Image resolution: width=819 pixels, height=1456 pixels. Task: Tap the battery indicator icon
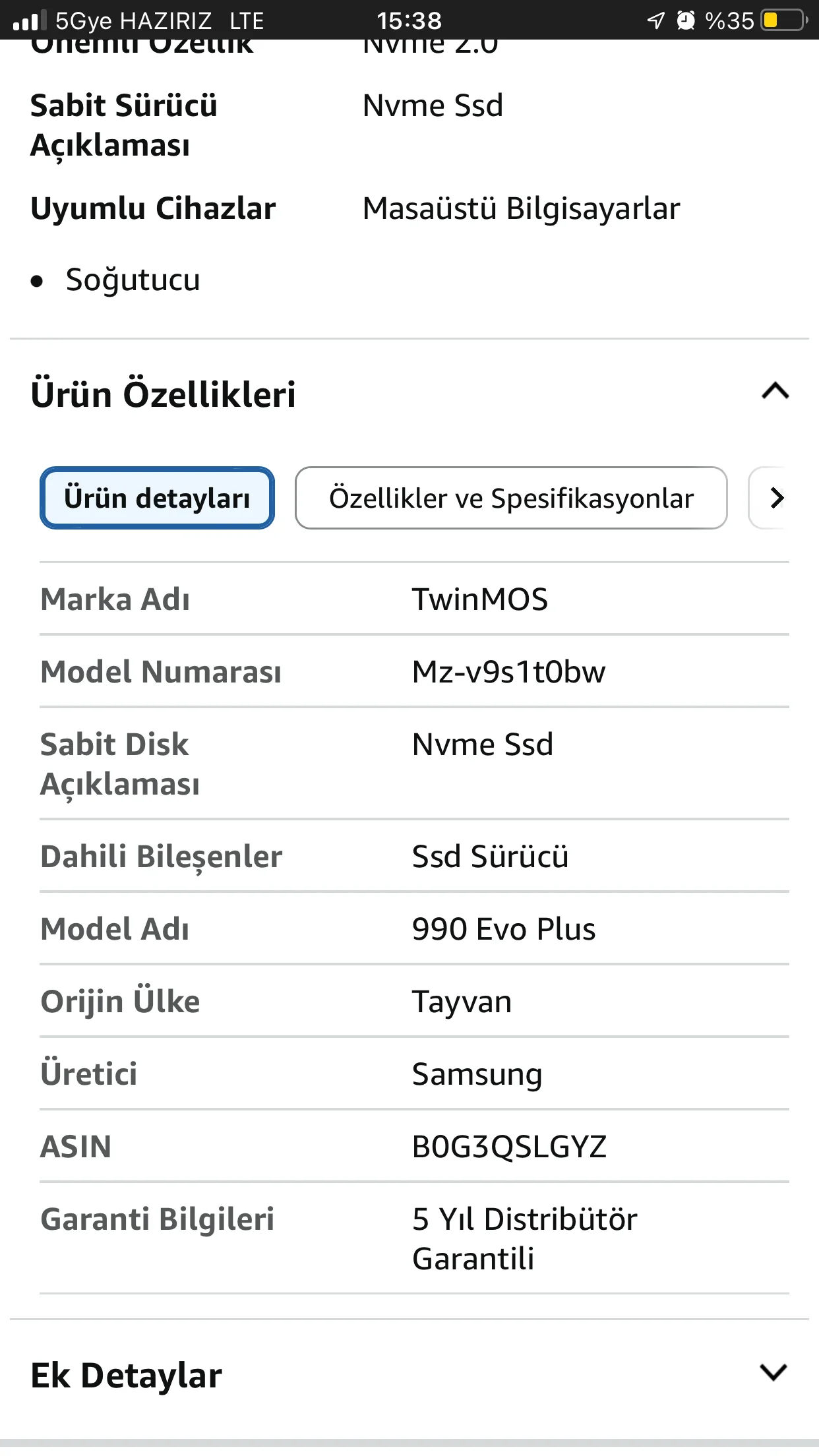pyautogui.click(x=783, y=20)
